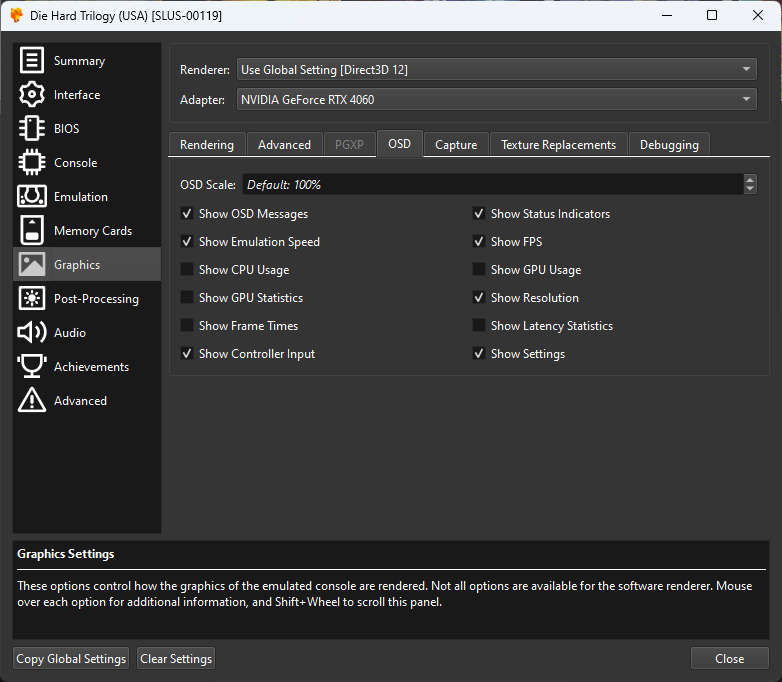This screenshot has width=782, height=682.
Task: Toggle Show Status Indicators checkbox
Action: (x=479, y=214)
